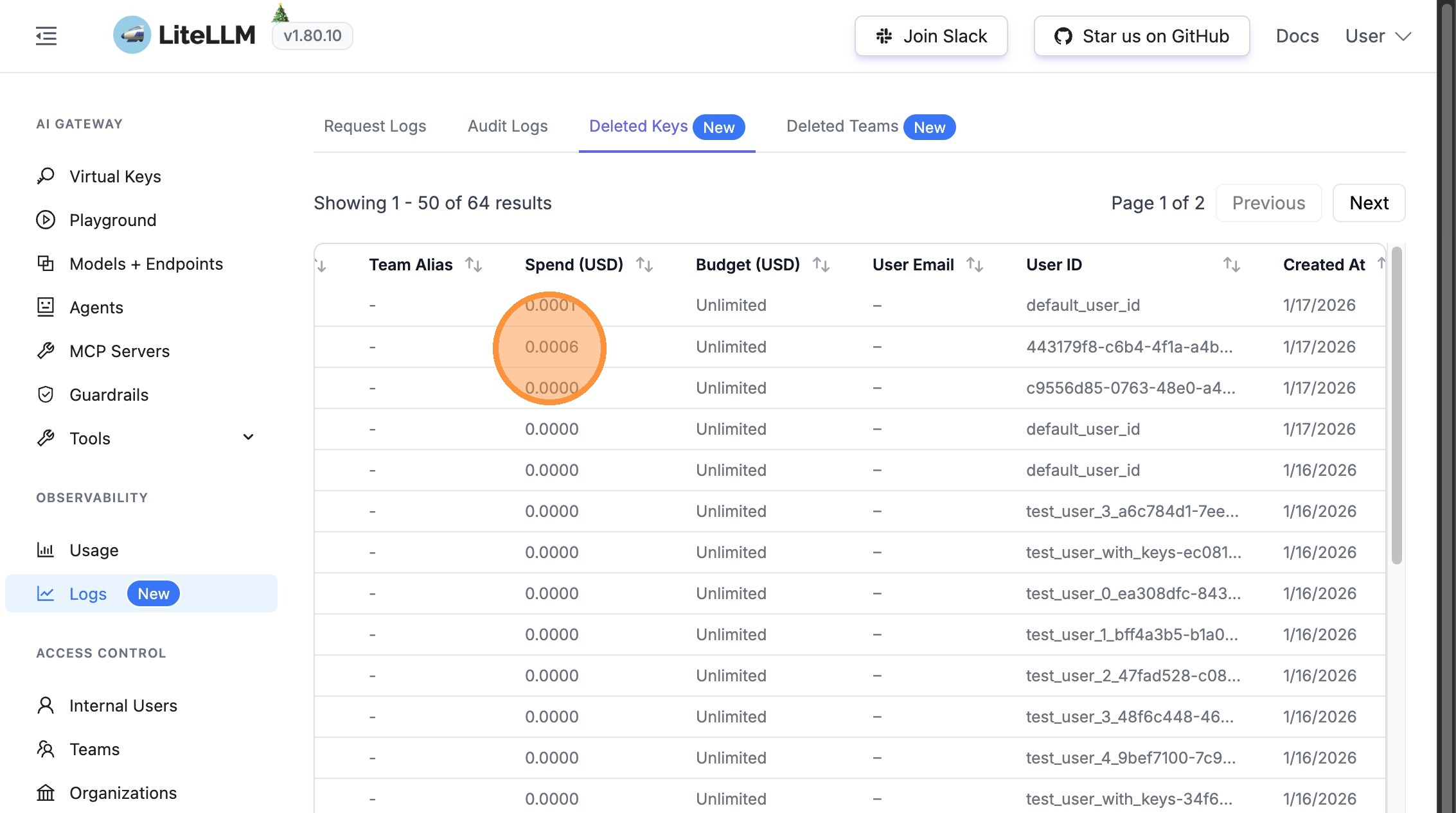Click the table's vertical scrollbar
The width and height of the screenshot is (1456, 813).
click(1396, 405)
